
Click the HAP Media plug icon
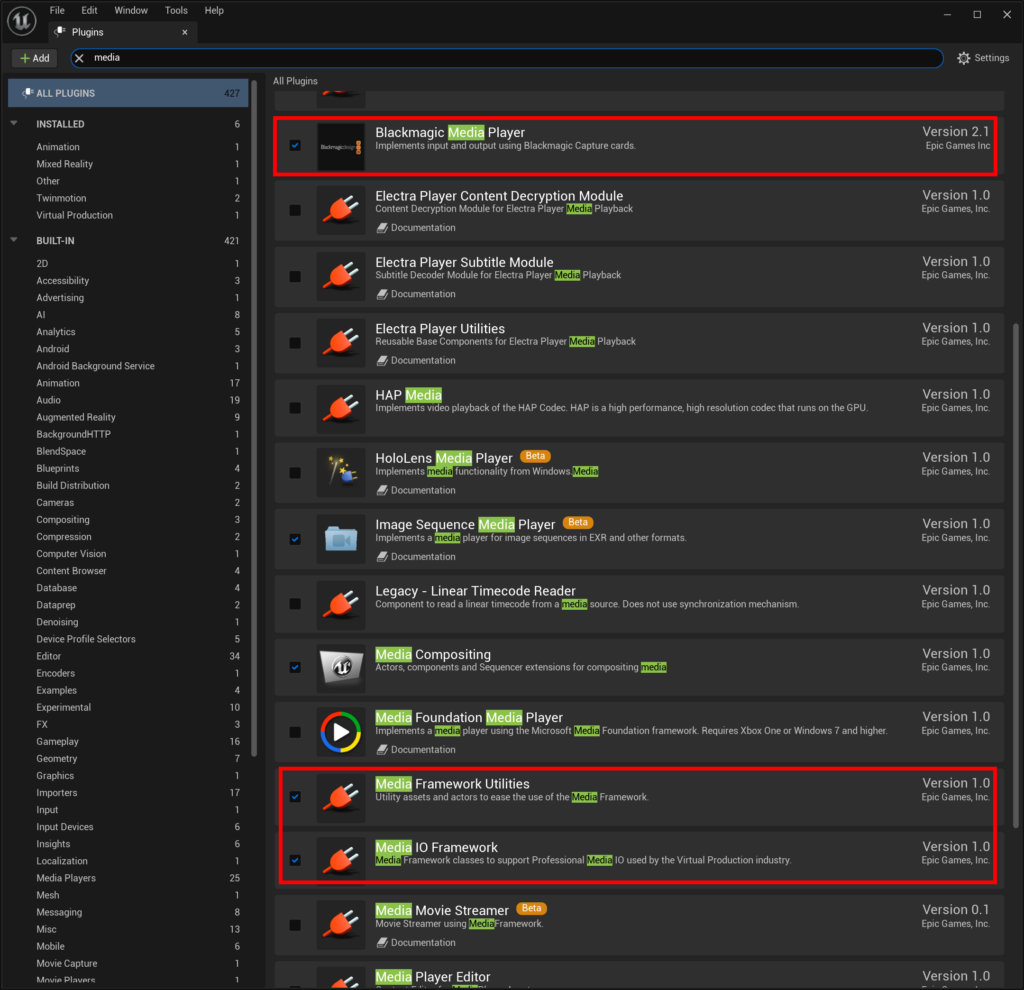point(341,409)
